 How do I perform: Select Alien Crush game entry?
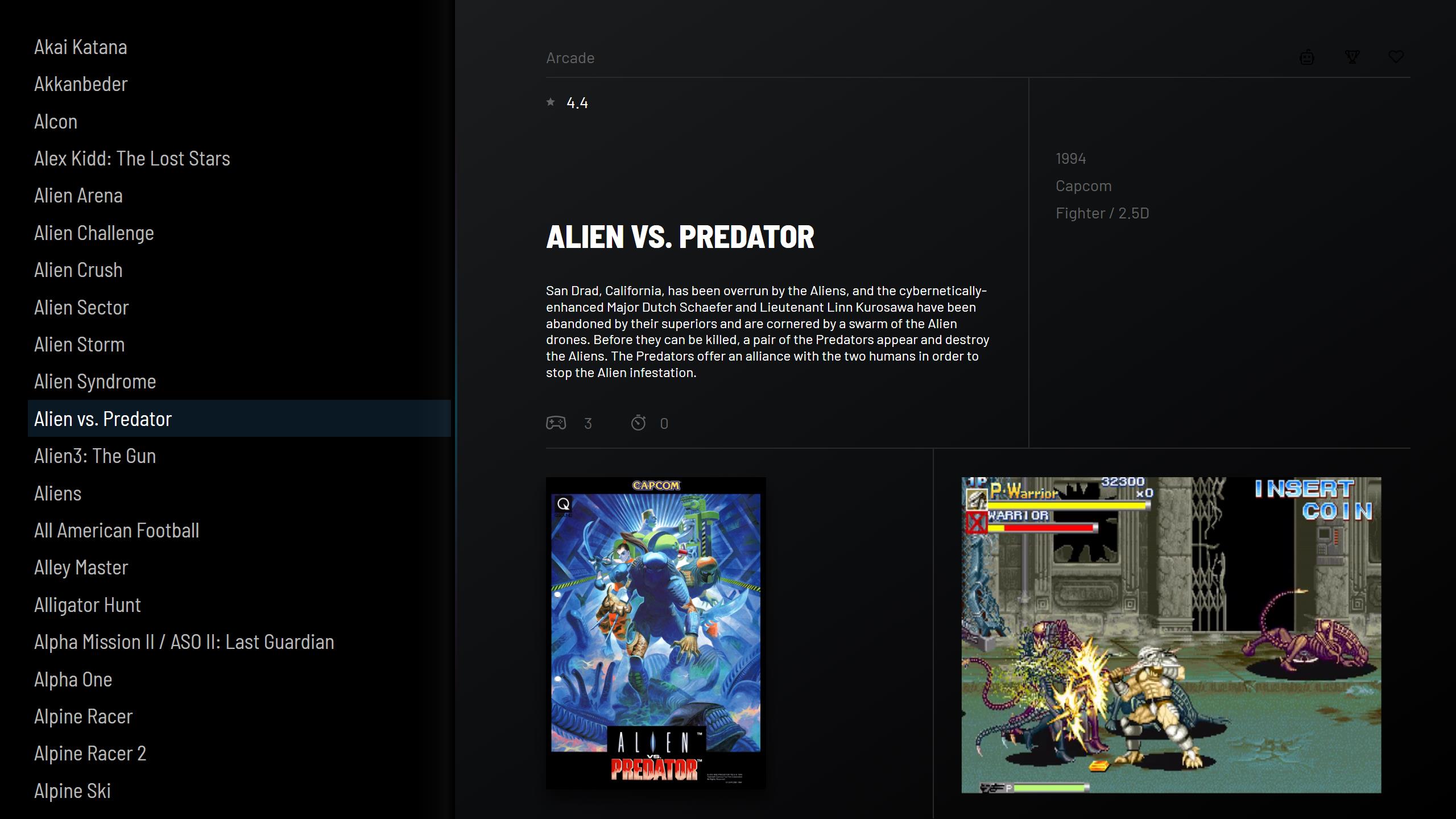coord(239,270)
